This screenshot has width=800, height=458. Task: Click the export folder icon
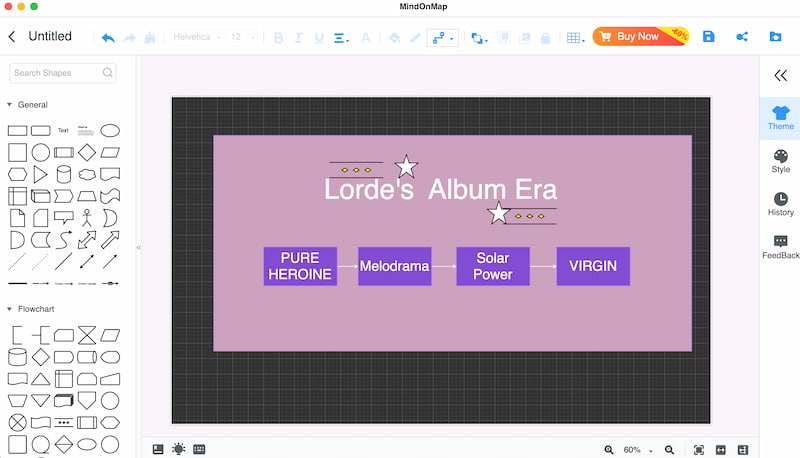click(775, 36)
